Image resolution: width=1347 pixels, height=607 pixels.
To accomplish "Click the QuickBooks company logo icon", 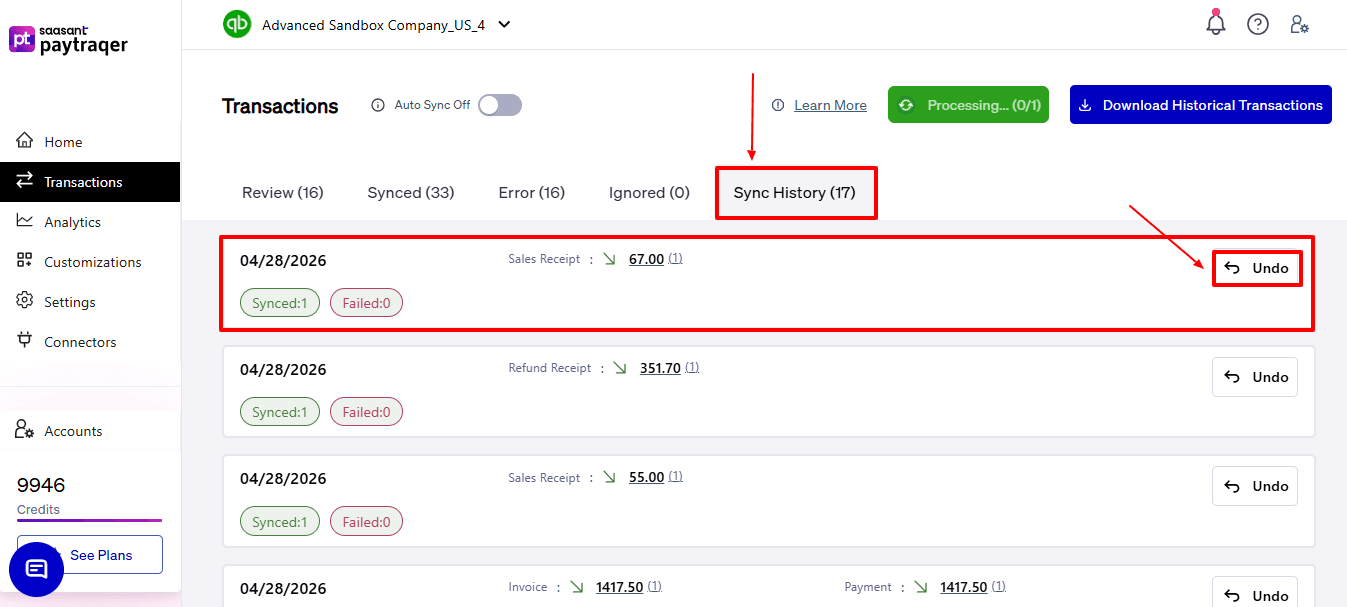I will point(237,24).
